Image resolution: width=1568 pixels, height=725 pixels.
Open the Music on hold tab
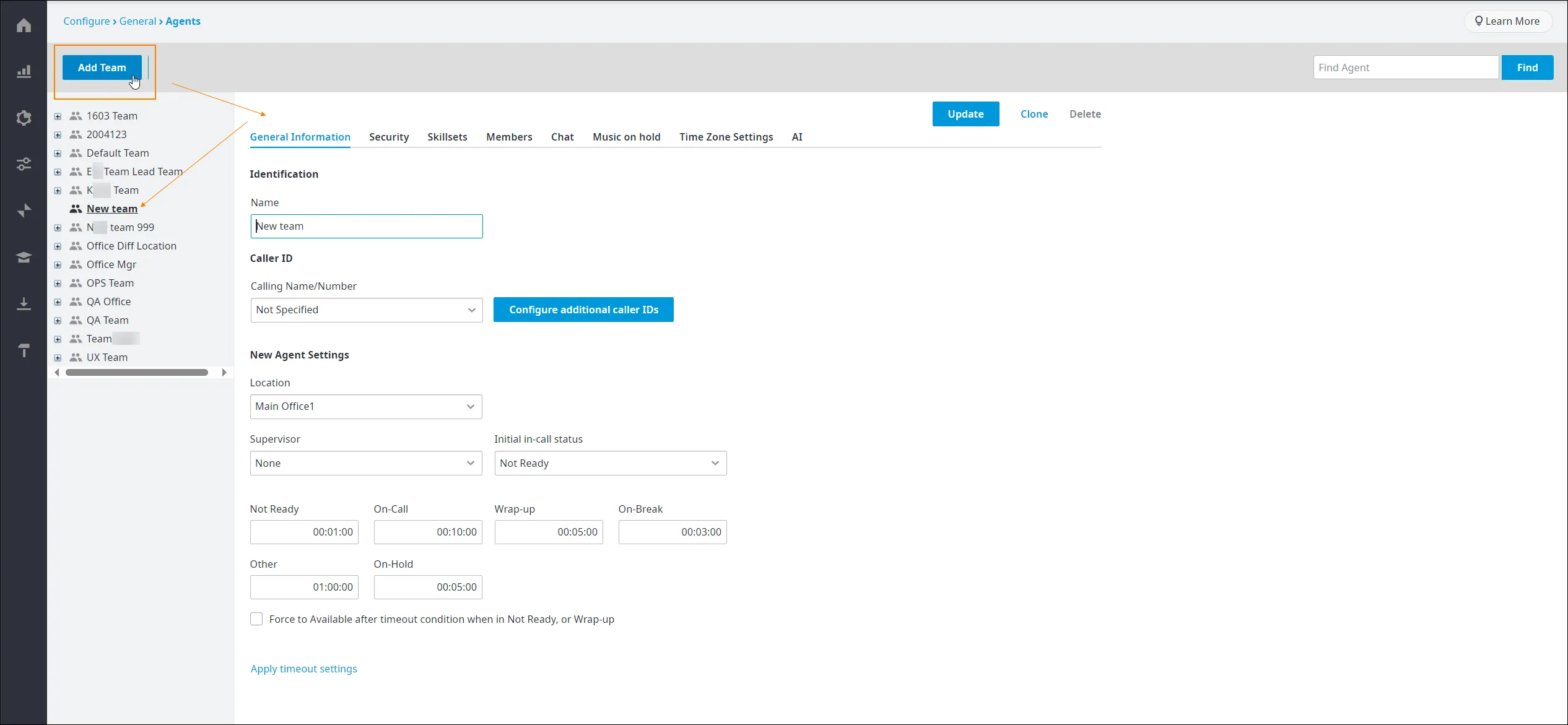click(x=627, y=137)
